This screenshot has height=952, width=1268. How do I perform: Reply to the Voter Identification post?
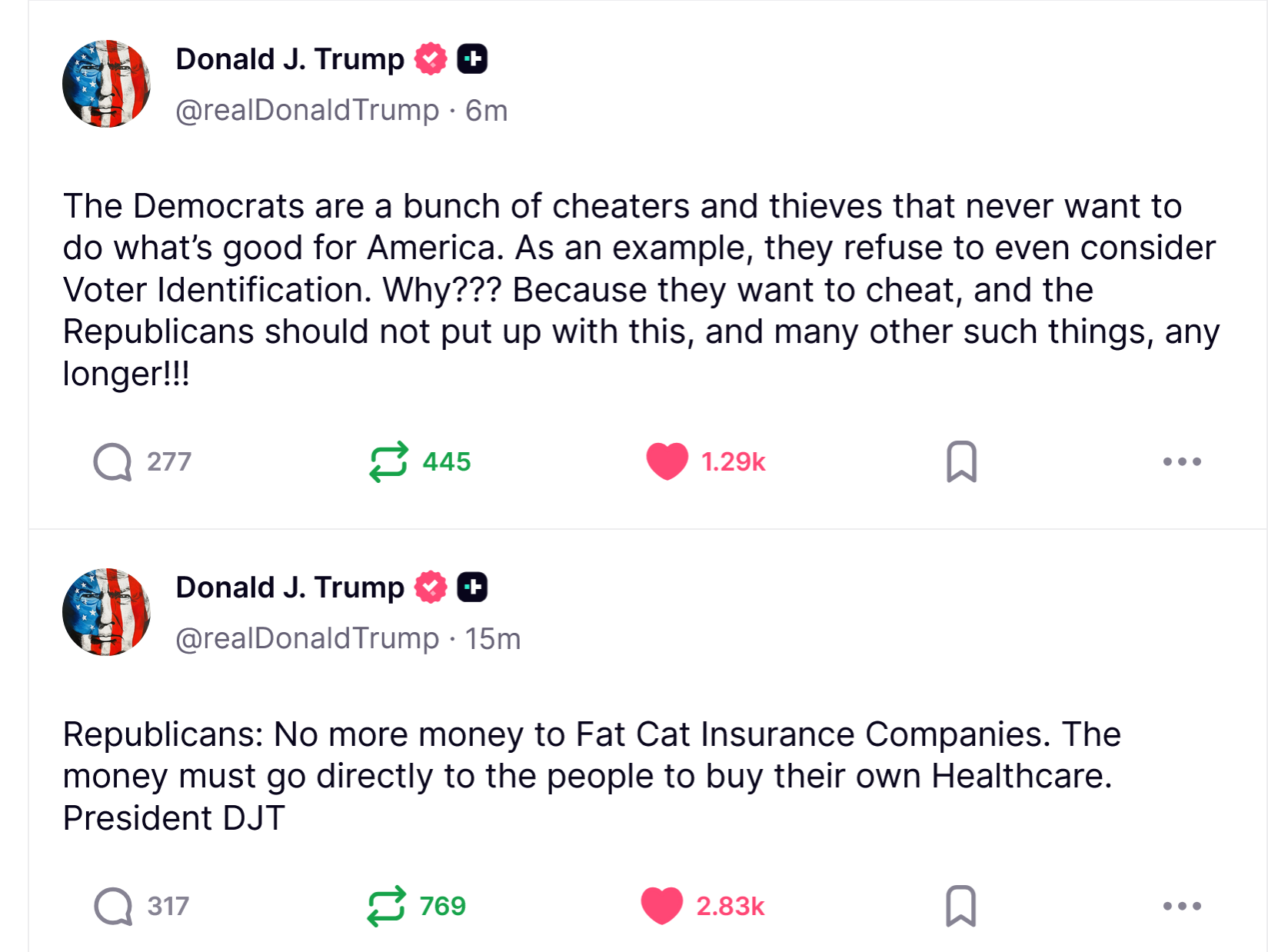point(113,461)
